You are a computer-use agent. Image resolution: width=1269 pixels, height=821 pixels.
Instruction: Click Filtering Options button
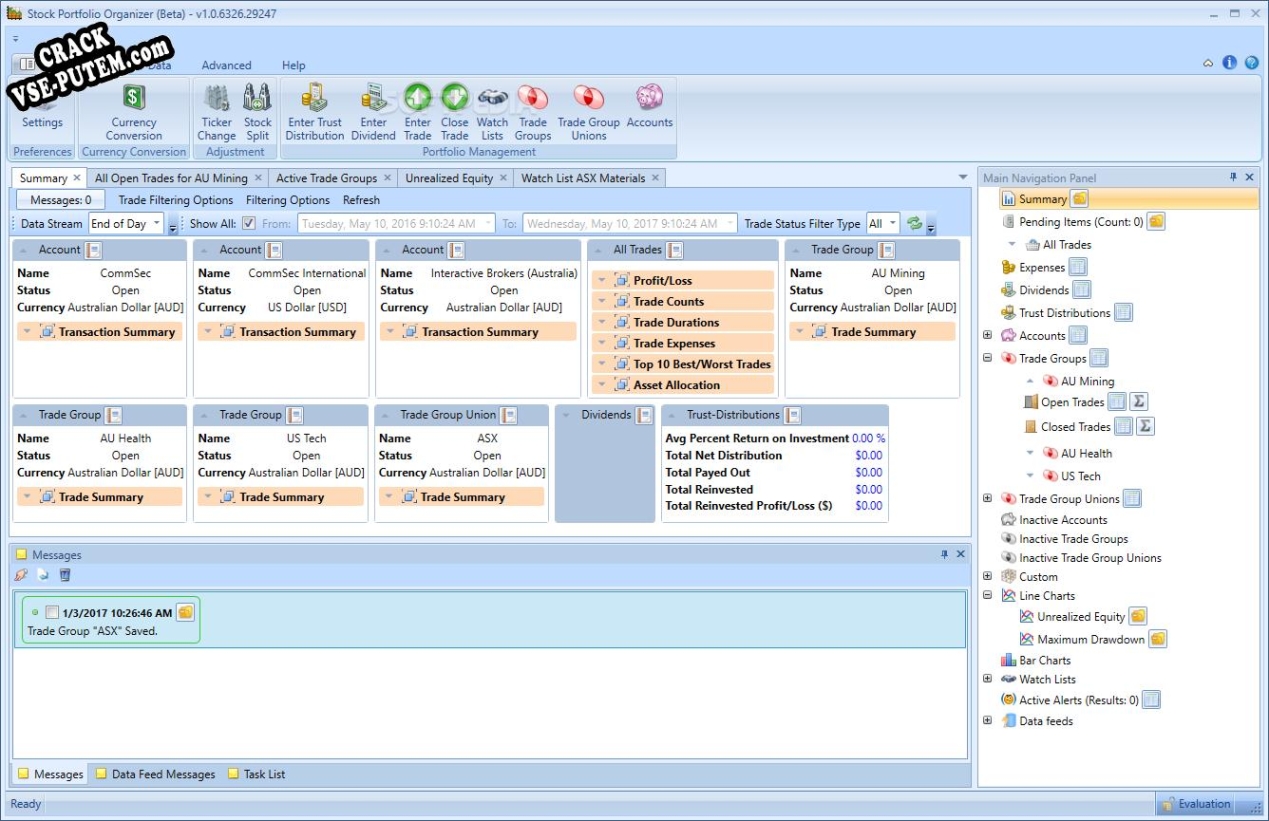288,200
